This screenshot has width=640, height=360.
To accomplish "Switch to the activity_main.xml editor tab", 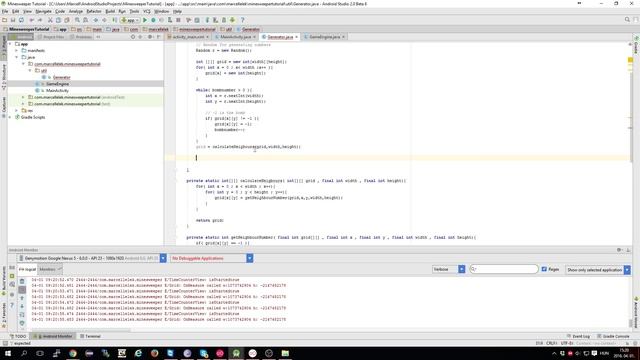I will click(188, 37).
